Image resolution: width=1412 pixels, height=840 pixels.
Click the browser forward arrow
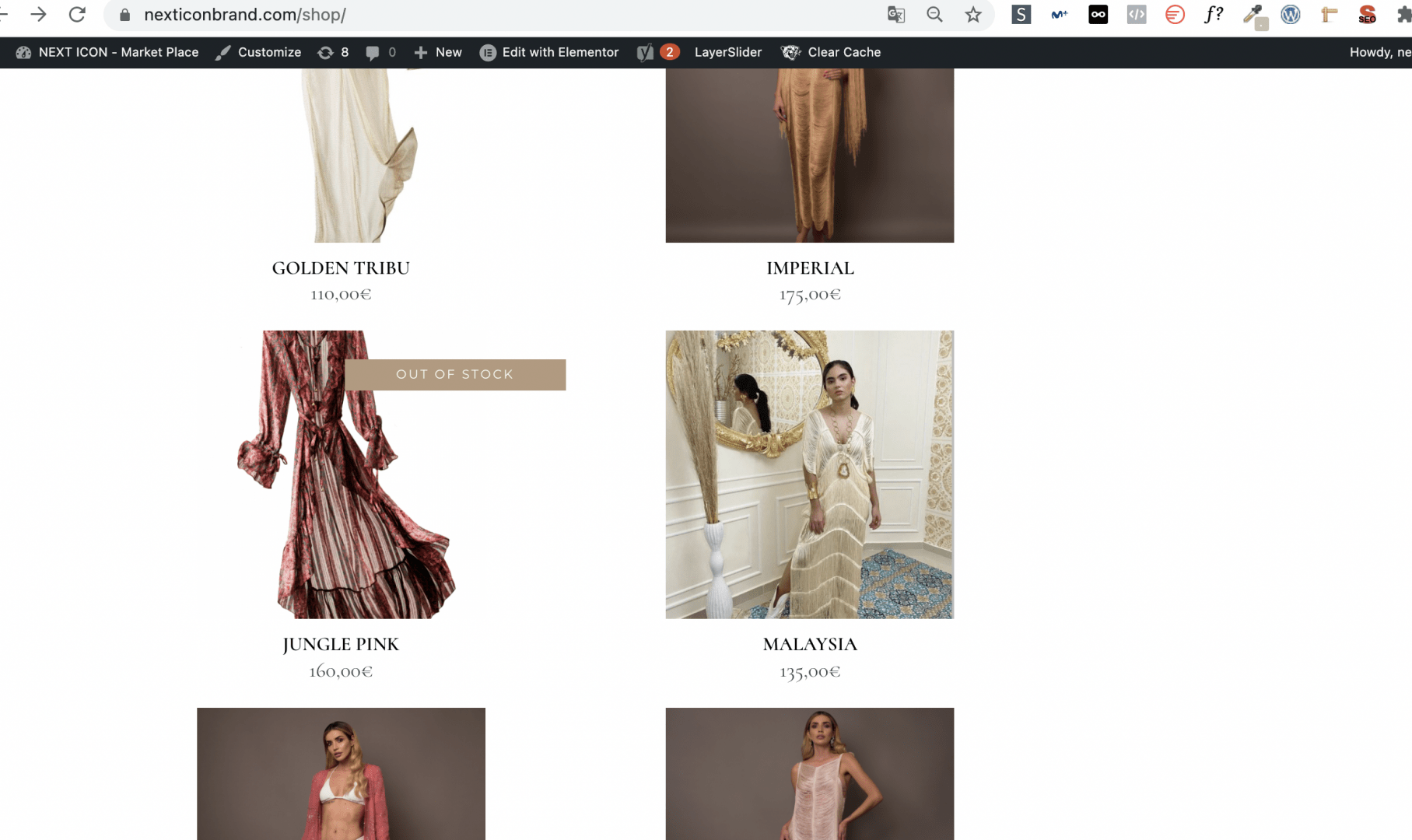tap(38, 15)
